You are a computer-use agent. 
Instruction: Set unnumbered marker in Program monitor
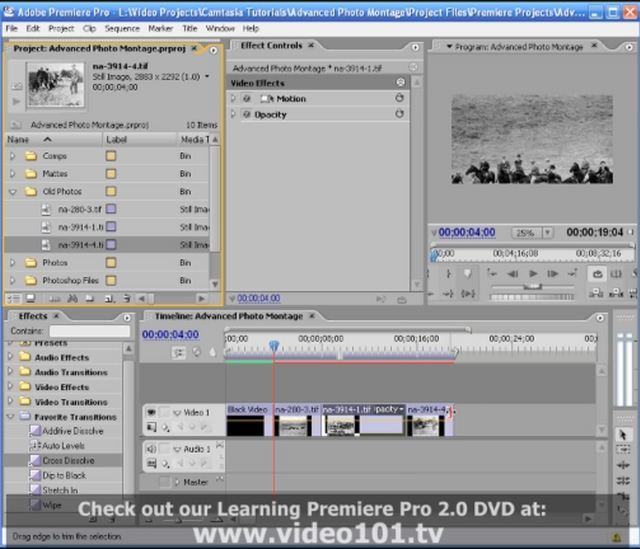point(468,273)
